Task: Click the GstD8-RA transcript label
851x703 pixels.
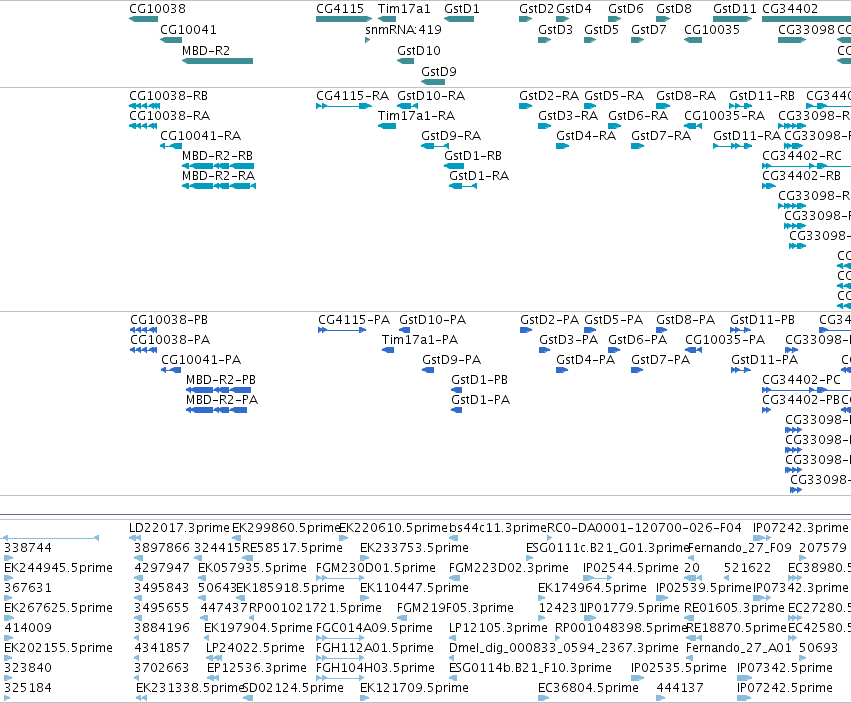Action: [686, 96]
